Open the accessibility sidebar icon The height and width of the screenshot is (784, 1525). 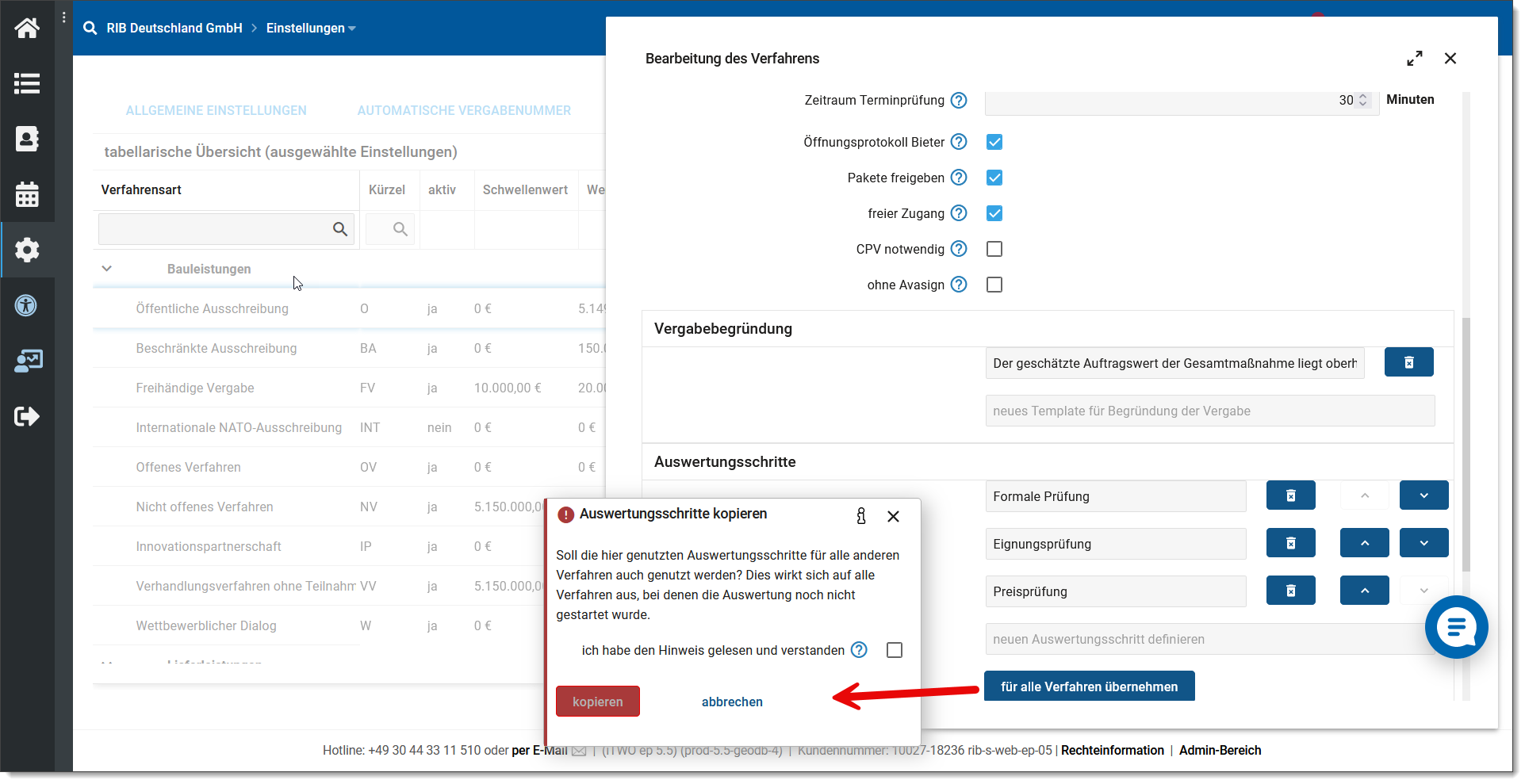(26, 305)
